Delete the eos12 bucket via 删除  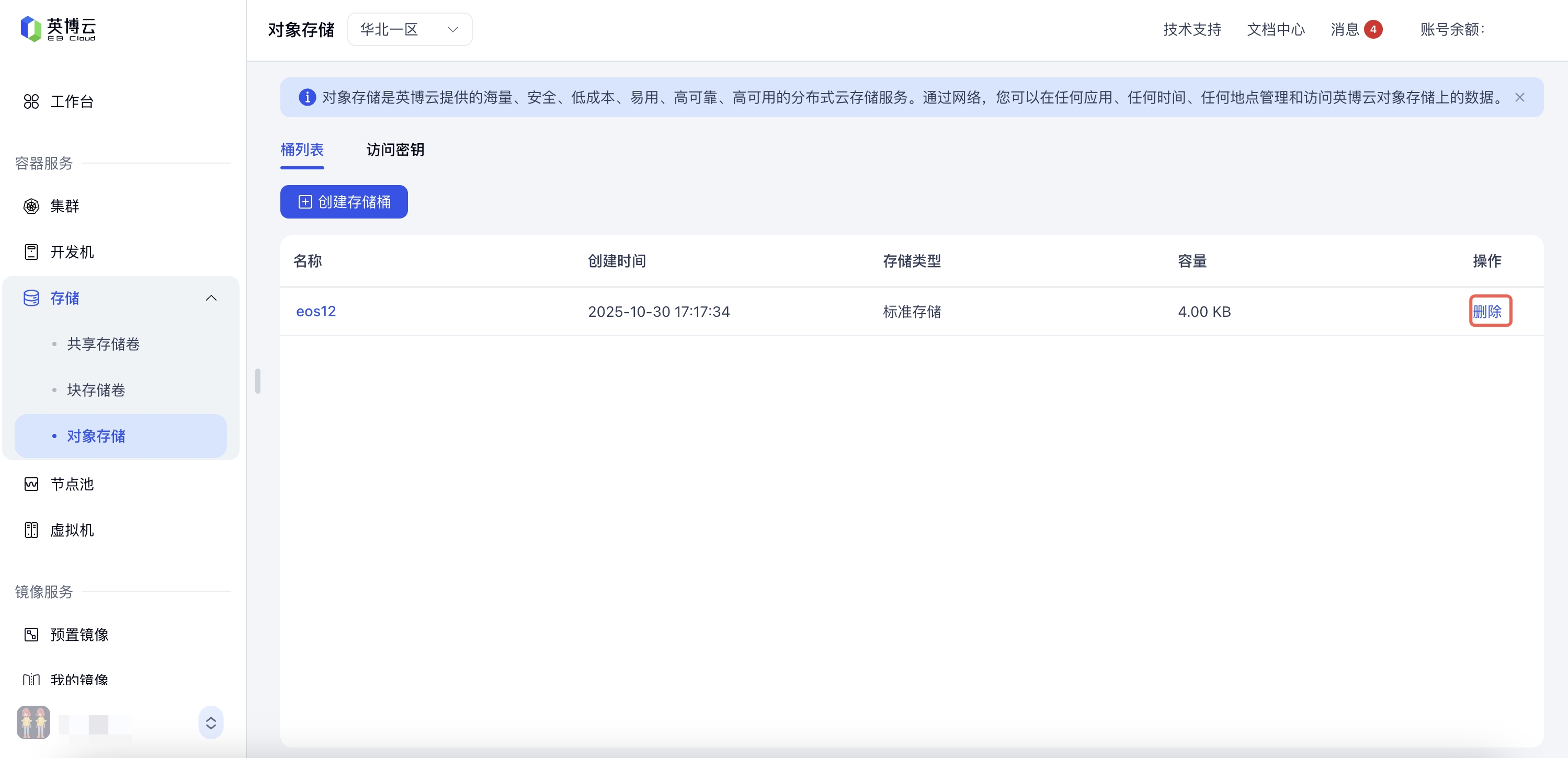point(1486,312)
